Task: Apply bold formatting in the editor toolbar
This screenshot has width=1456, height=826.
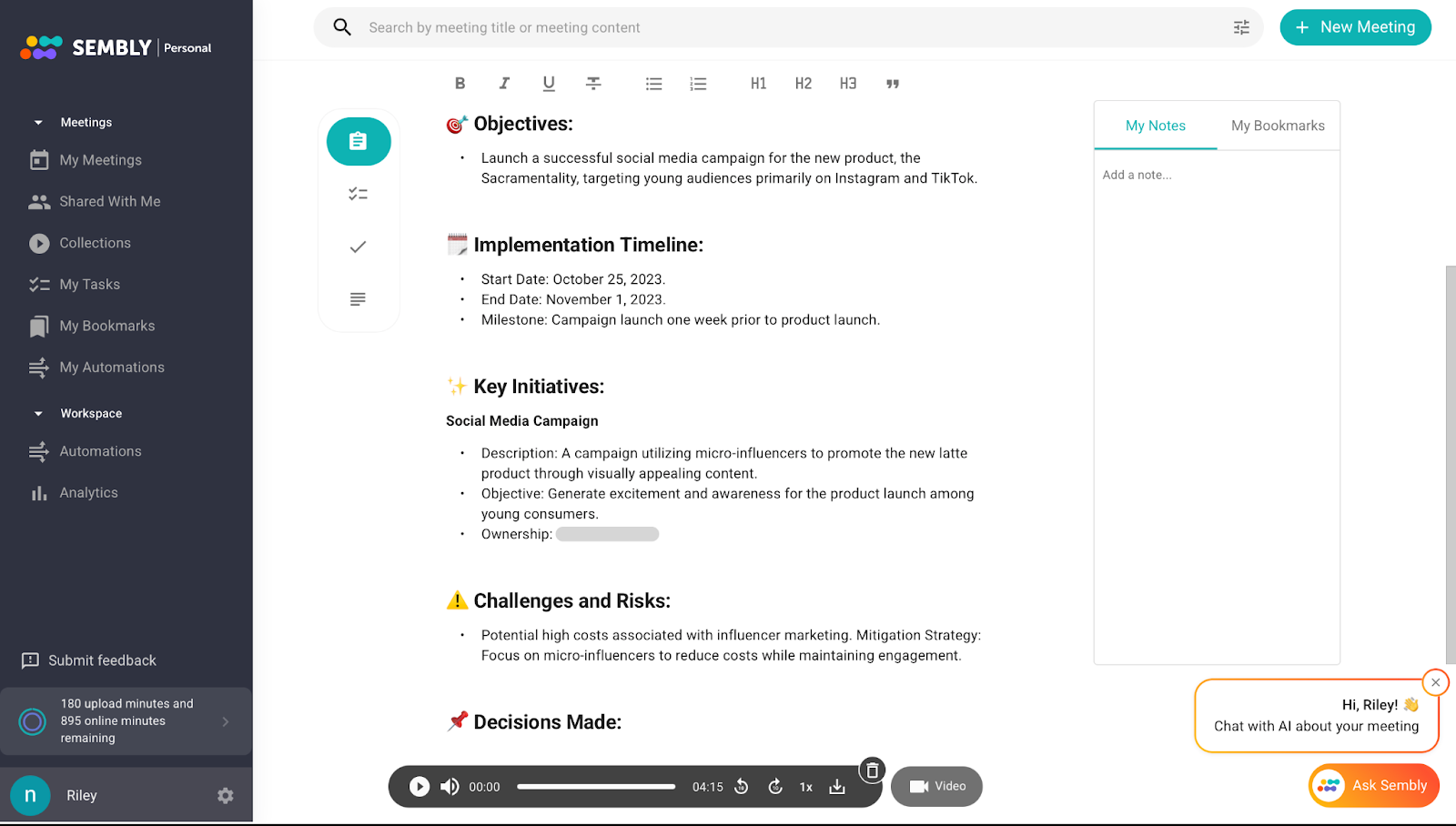Action: coord(460,84)
